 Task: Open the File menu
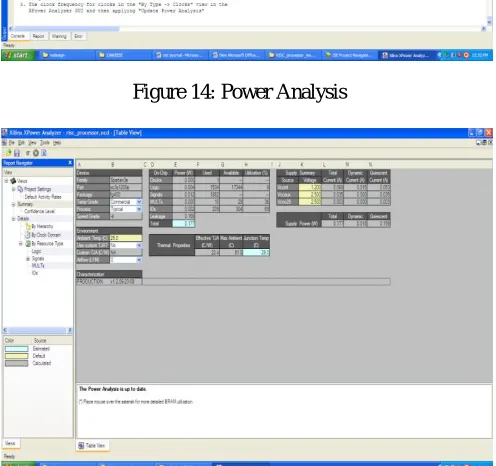[12, 143]
